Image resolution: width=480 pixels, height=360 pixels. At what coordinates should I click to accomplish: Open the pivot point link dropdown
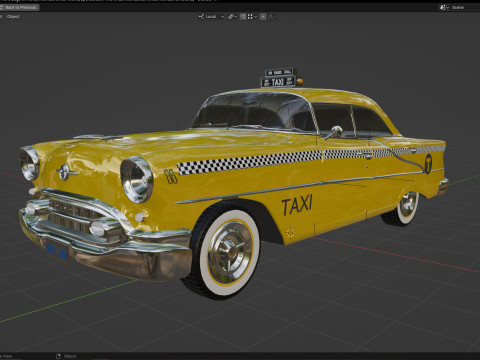(233, 17)
